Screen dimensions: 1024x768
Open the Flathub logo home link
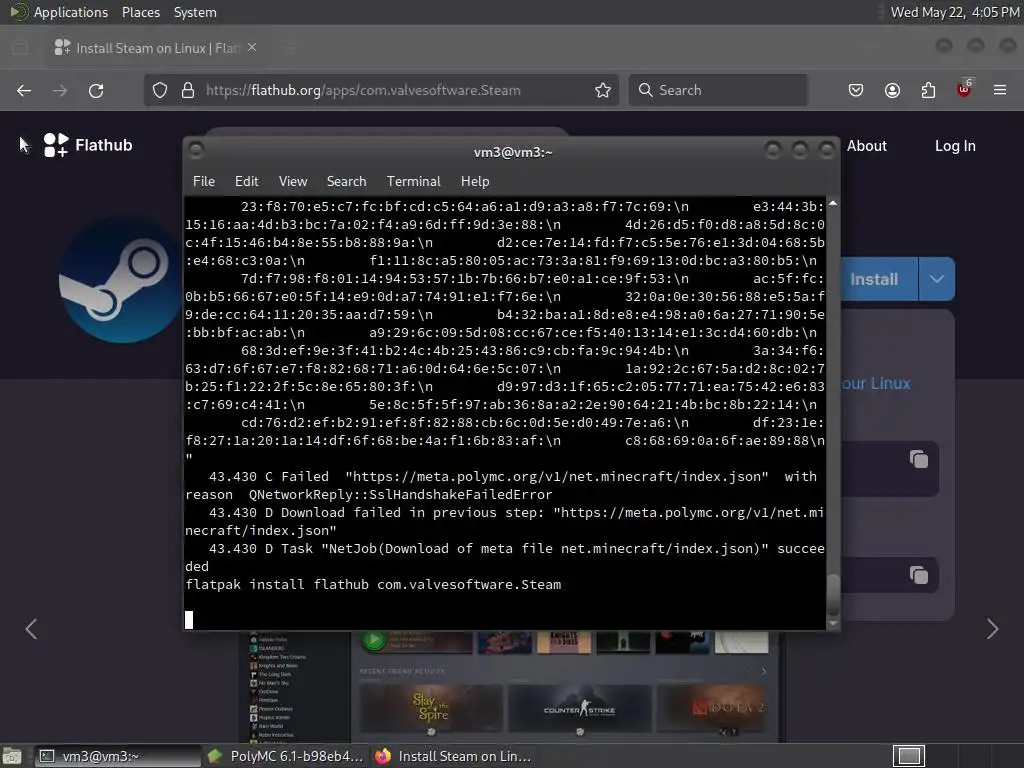[x=88, y=145]
